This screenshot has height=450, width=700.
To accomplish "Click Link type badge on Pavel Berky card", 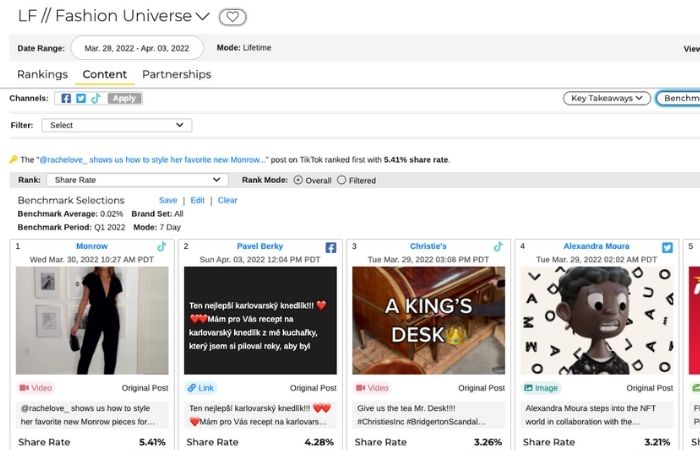I will (x=200, y=388).
